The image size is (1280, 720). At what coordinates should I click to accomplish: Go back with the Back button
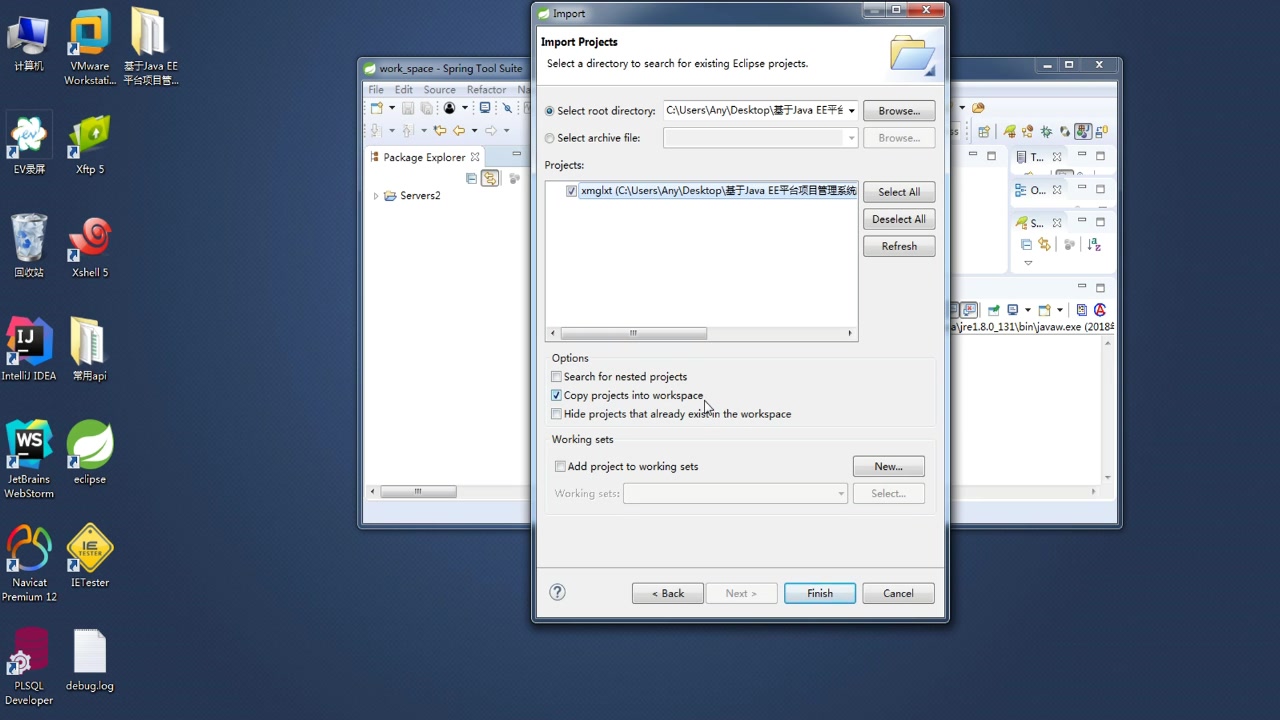[x=668, y=593]
